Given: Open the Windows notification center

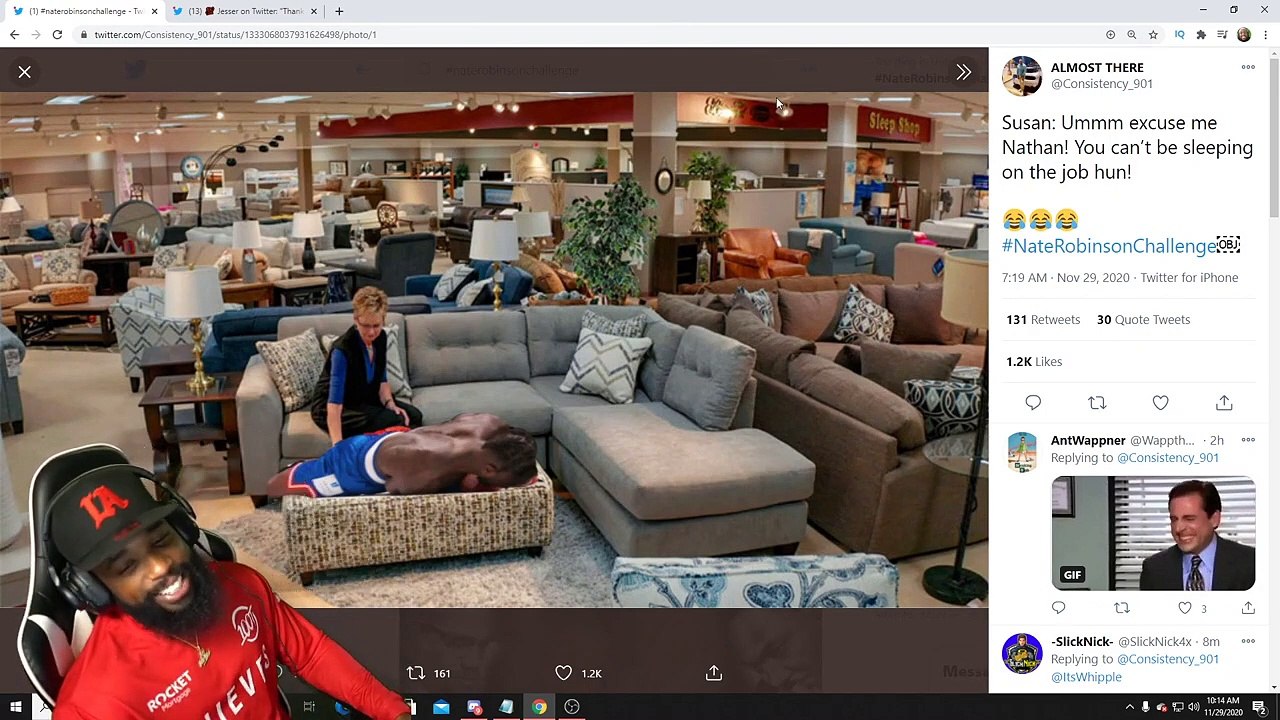Looking at the screenshot, I should (x=1259, y=707).
